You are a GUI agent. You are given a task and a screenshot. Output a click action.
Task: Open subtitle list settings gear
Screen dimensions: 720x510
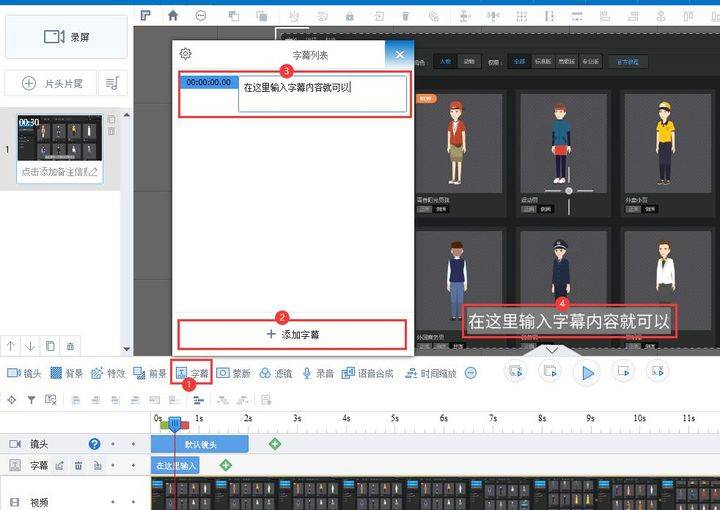click(185, 55)
